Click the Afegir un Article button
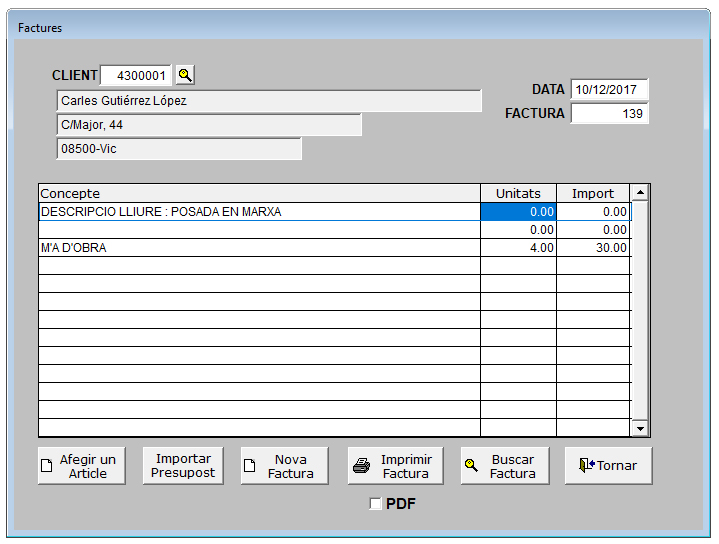719x544 pixels. (x=81, y=466)
